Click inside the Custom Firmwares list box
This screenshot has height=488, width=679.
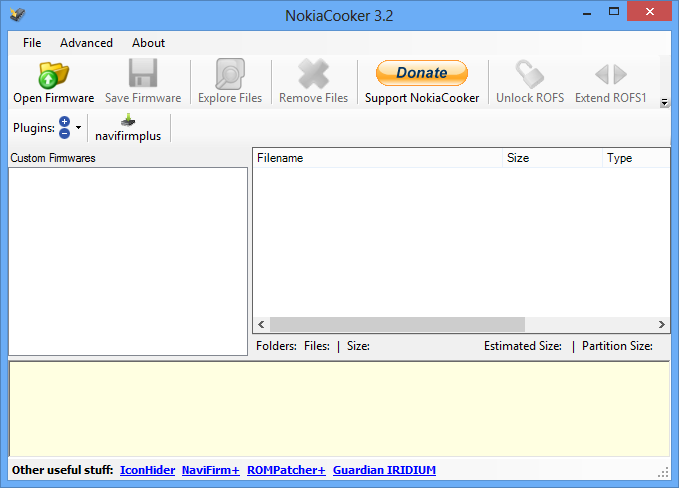click(x=128, y=262)
